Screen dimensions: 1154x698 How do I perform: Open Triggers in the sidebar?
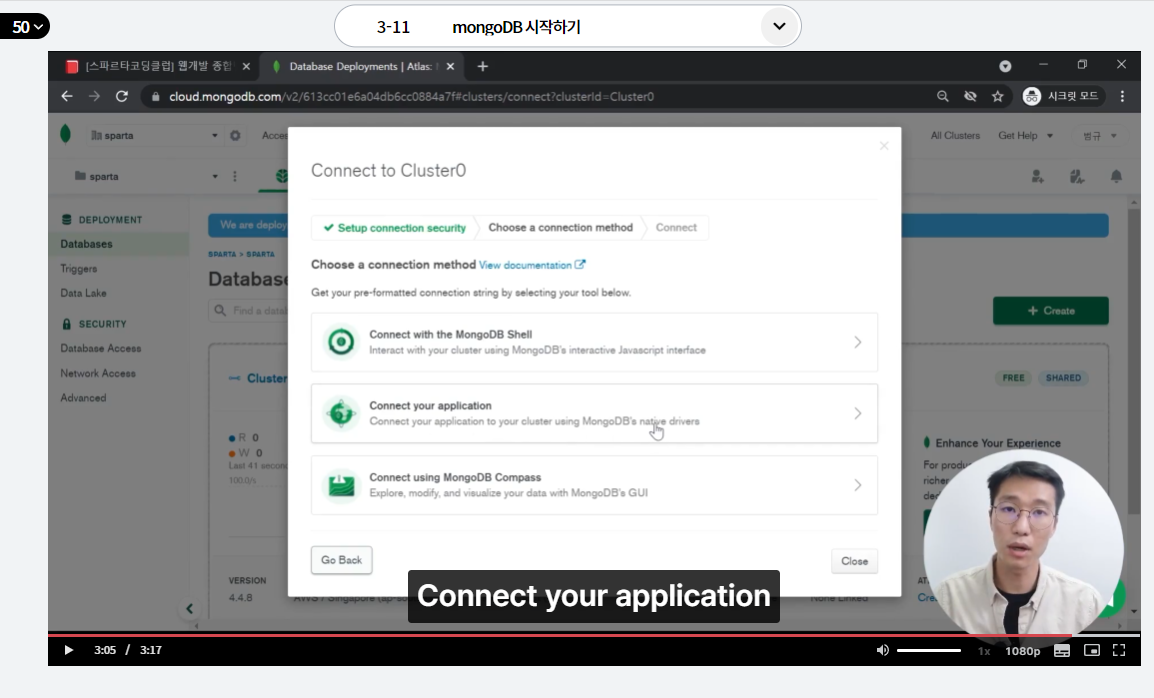pos(79,269)
